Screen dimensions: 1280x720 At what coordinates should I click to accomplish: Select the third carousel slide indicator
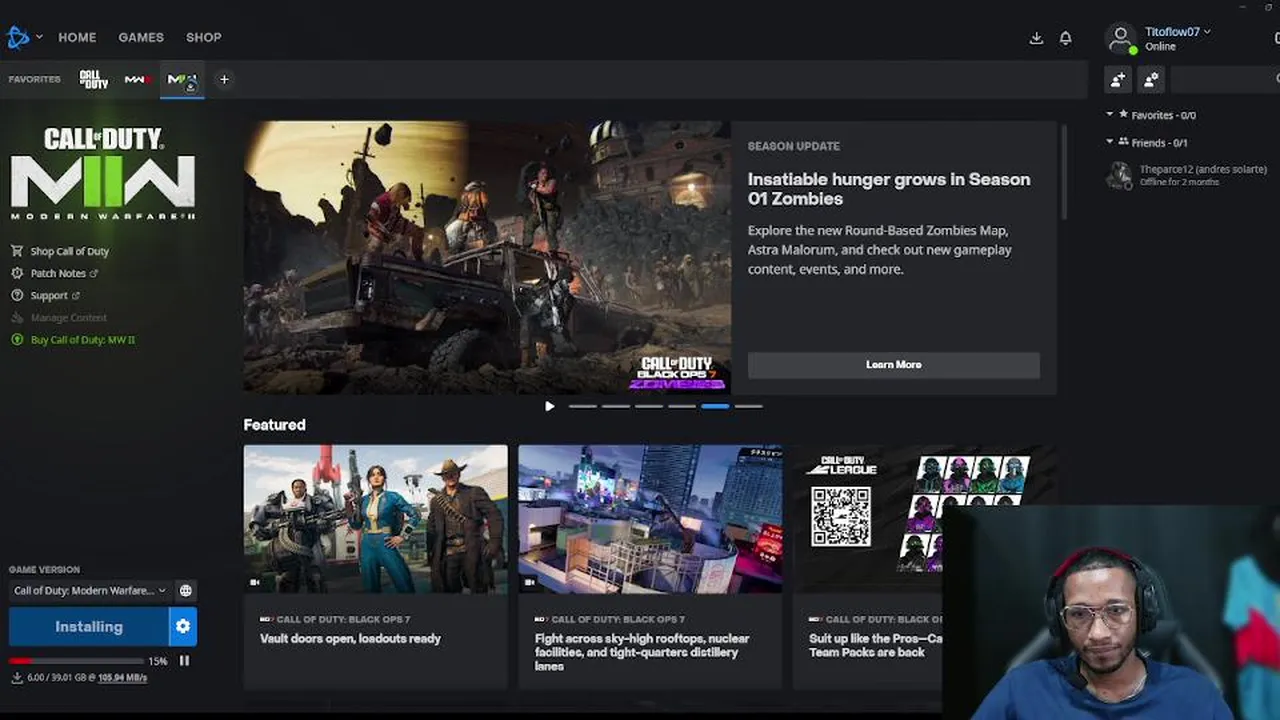coord(649,406)
